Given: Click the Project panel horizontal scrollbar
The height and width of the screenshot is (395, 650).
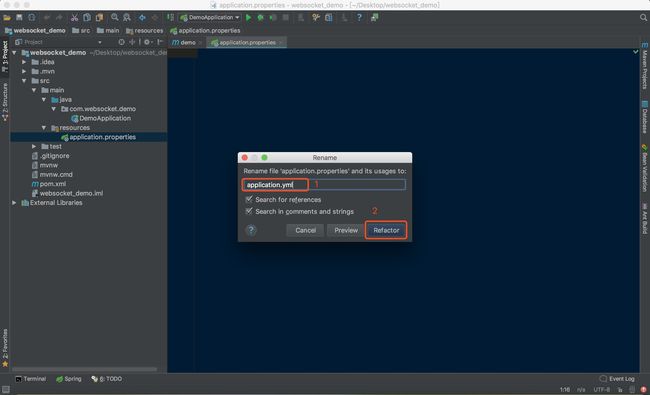Looking at the screenshot, I should pyautogui.click(x=85, y=369).
